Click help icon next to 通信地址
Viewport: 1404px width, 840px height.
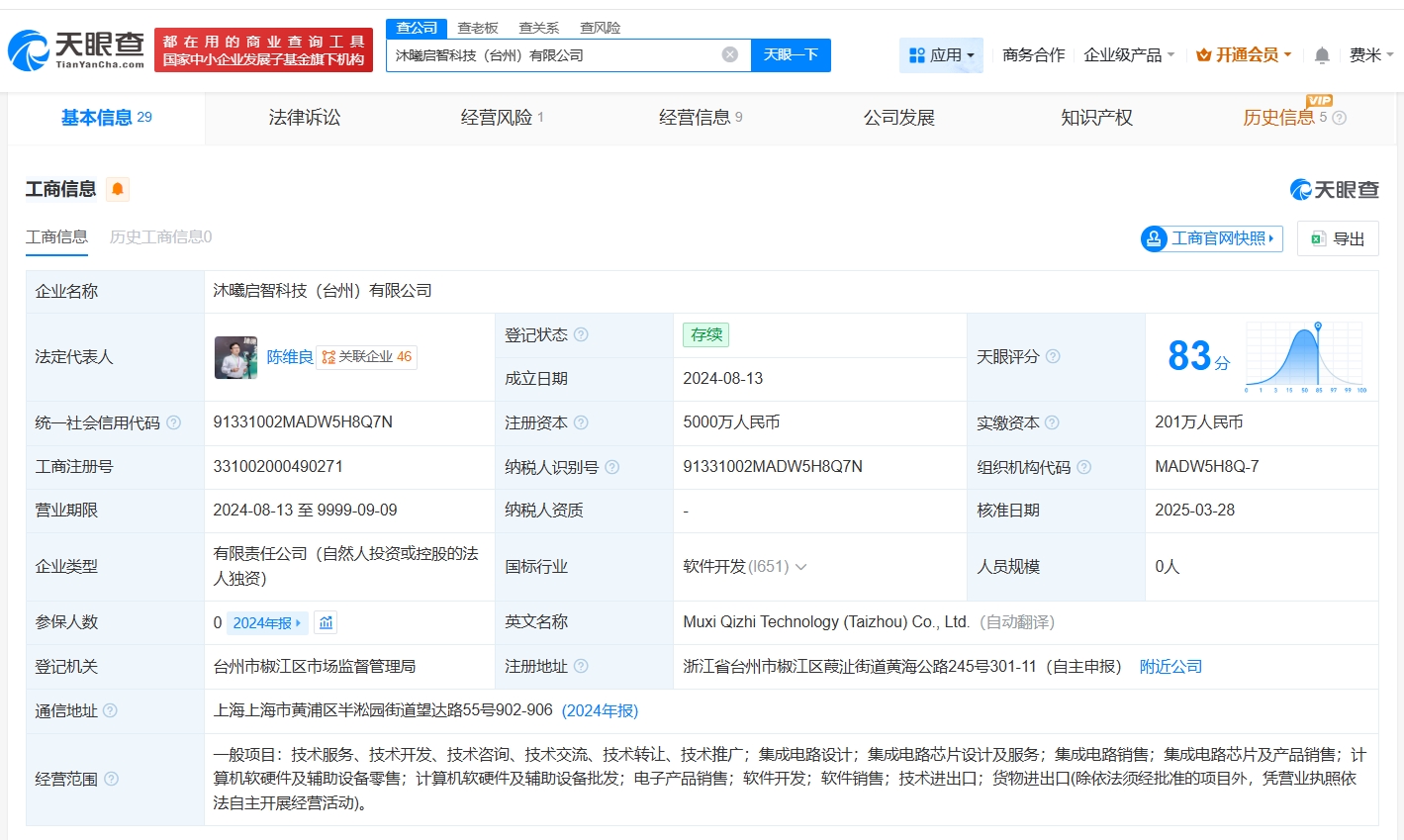click(110, 710)
